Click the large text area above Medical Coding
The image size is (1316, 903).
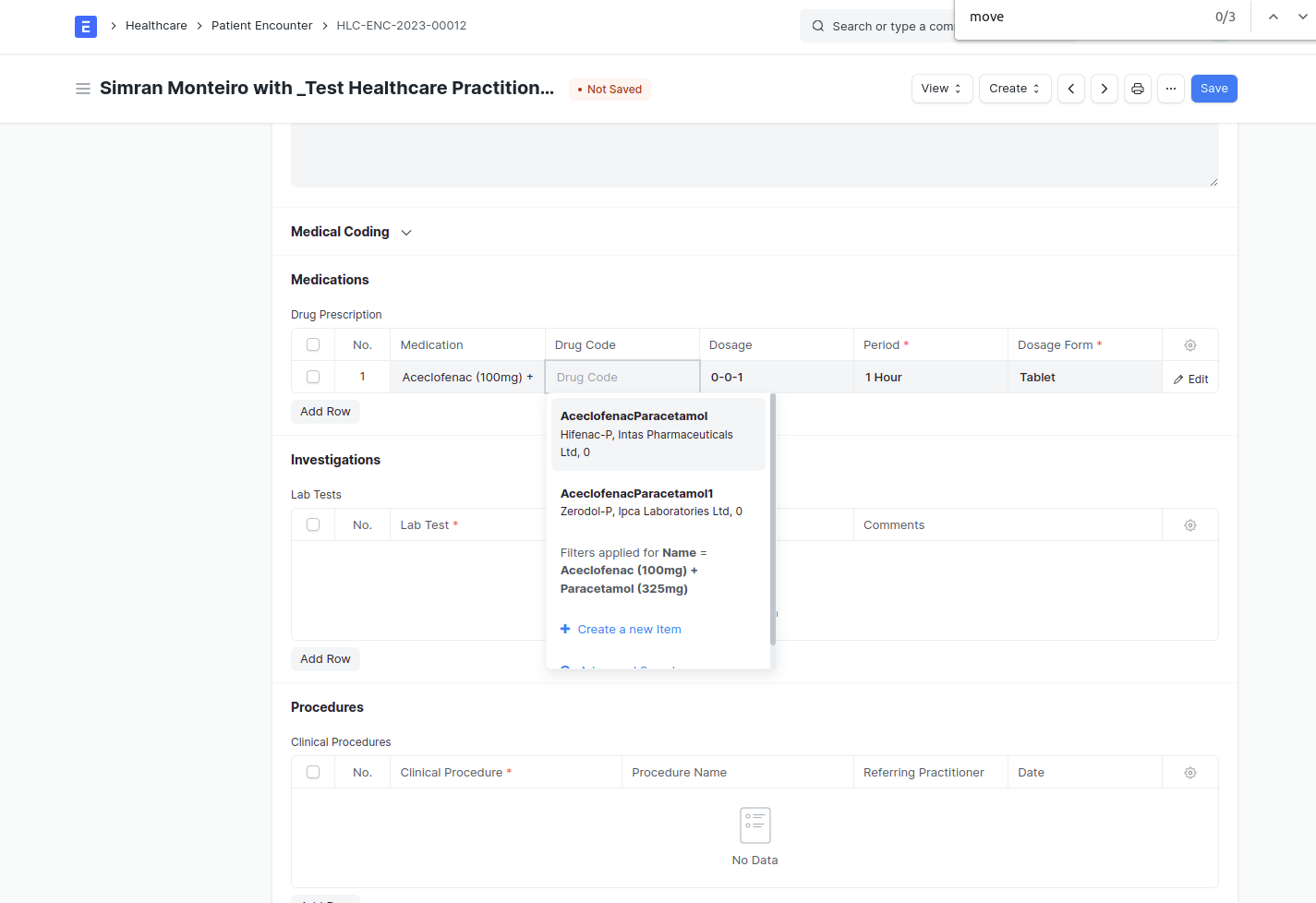755,155
